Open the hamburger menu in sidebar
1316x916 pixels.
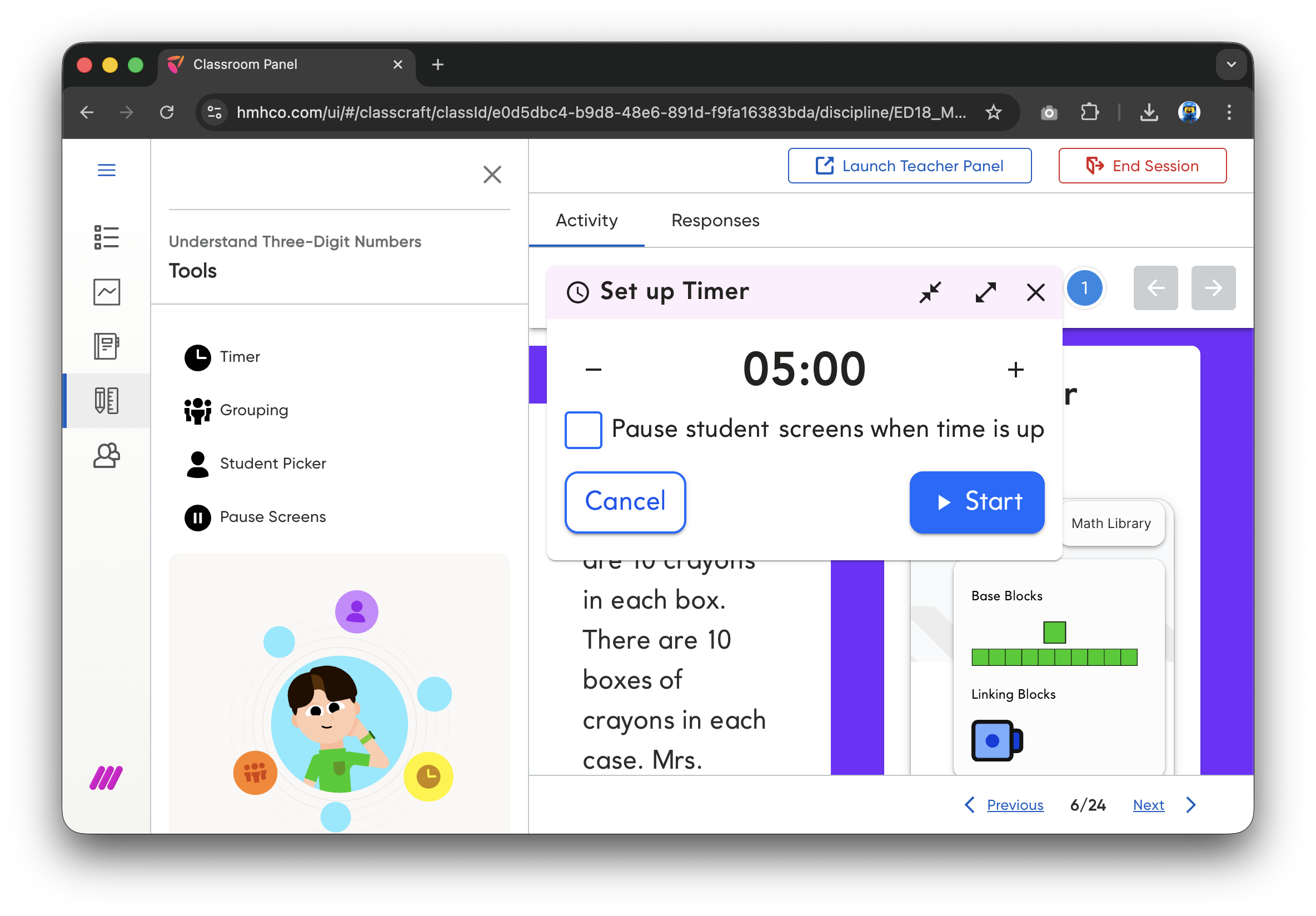107,170
